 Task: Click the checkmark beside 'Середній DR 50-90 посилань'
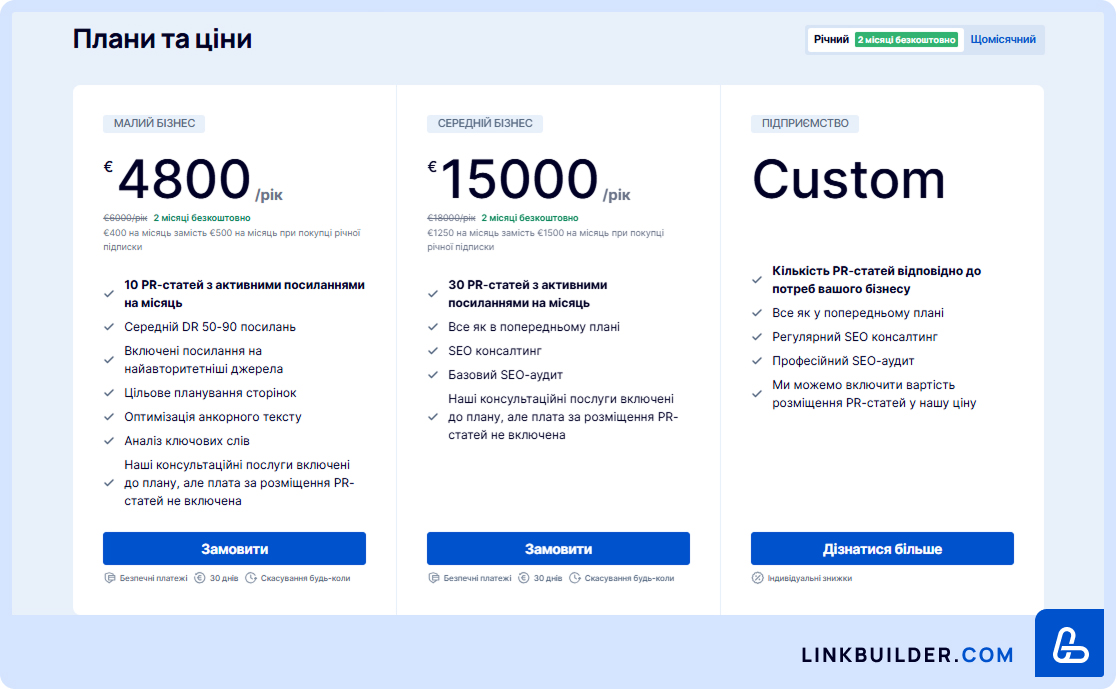109,327
